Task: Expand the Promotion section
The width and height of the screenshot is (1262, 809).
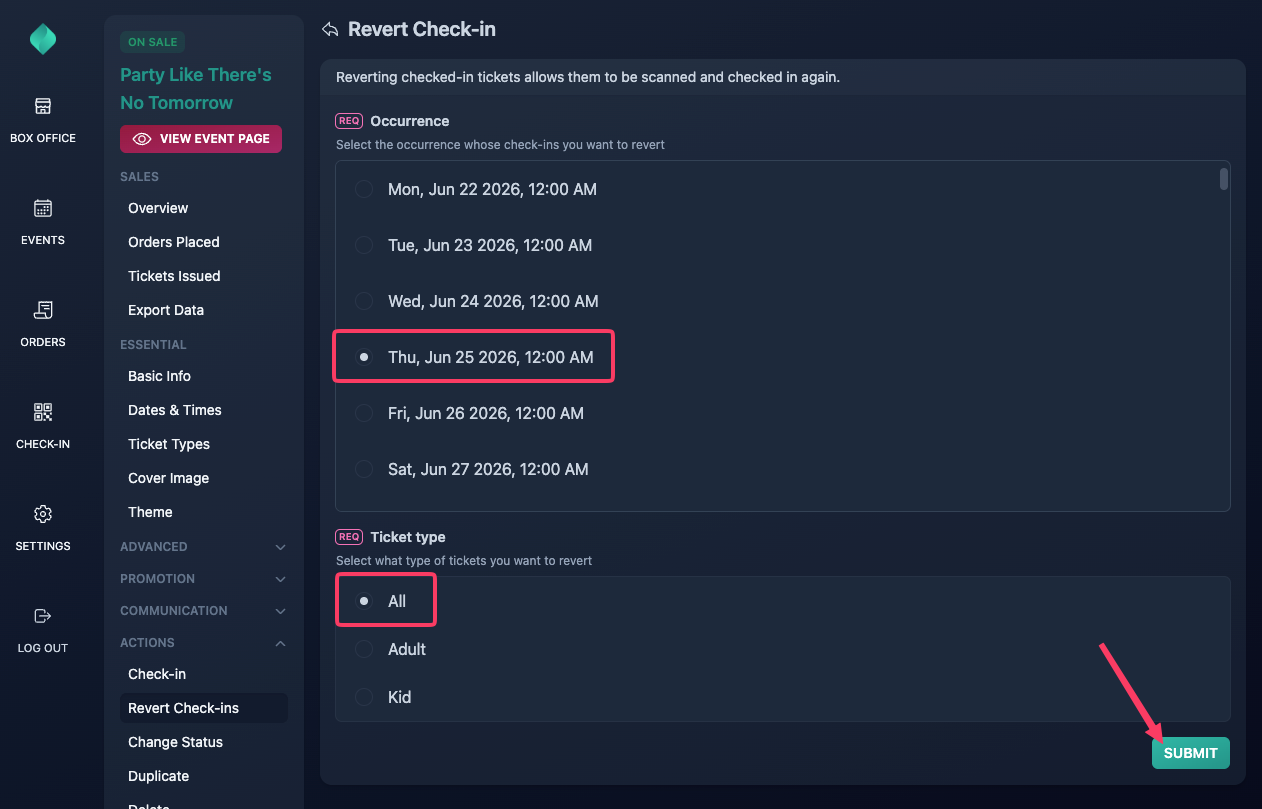Action: 204,579
